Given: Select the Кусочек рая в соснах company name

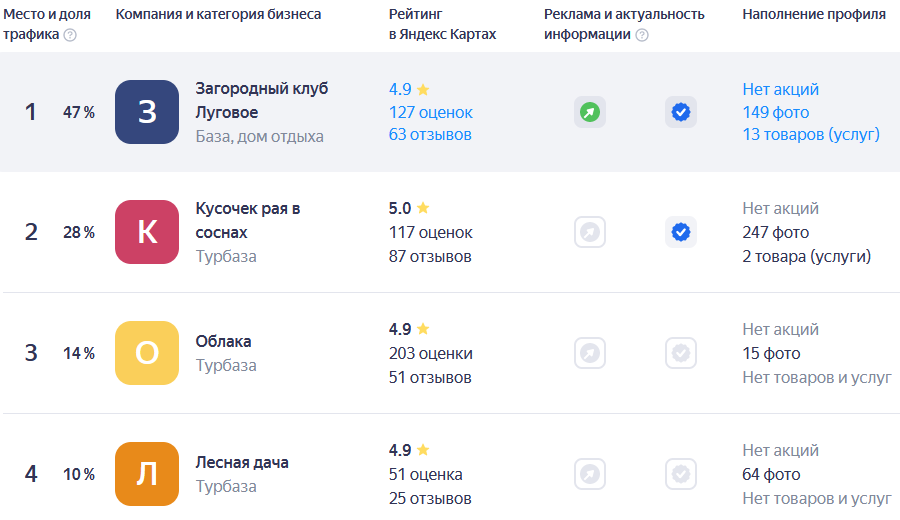Looking at the screenshot, I should tap(248, 220).
